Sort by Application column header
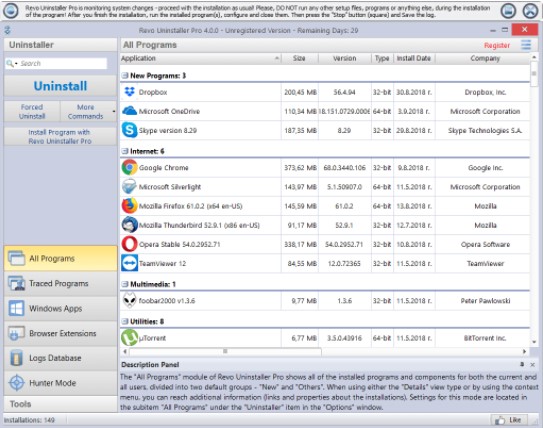The height and width of the screenshot is (428, 543). (201, 58)
